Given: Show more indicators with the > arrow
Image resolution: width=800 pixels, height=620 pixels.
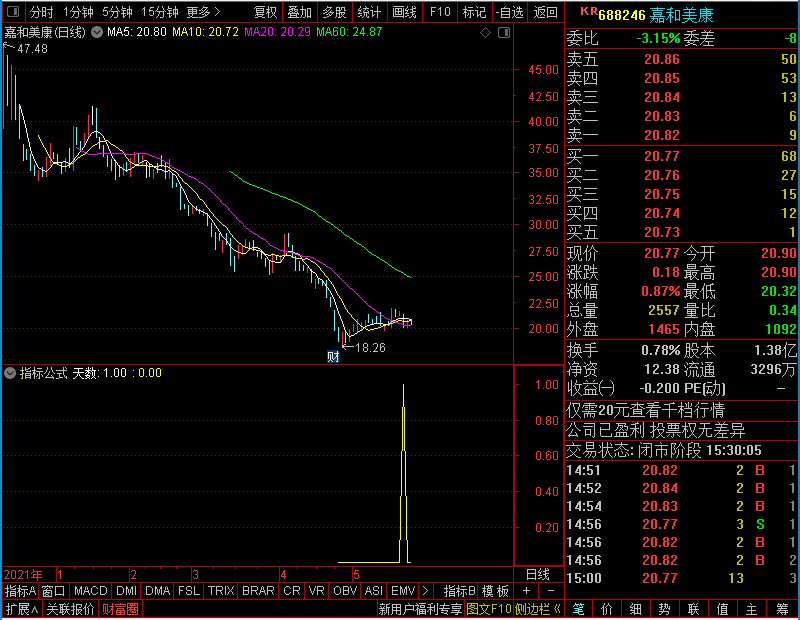Looking at the screenshot, I should (426, 591).
